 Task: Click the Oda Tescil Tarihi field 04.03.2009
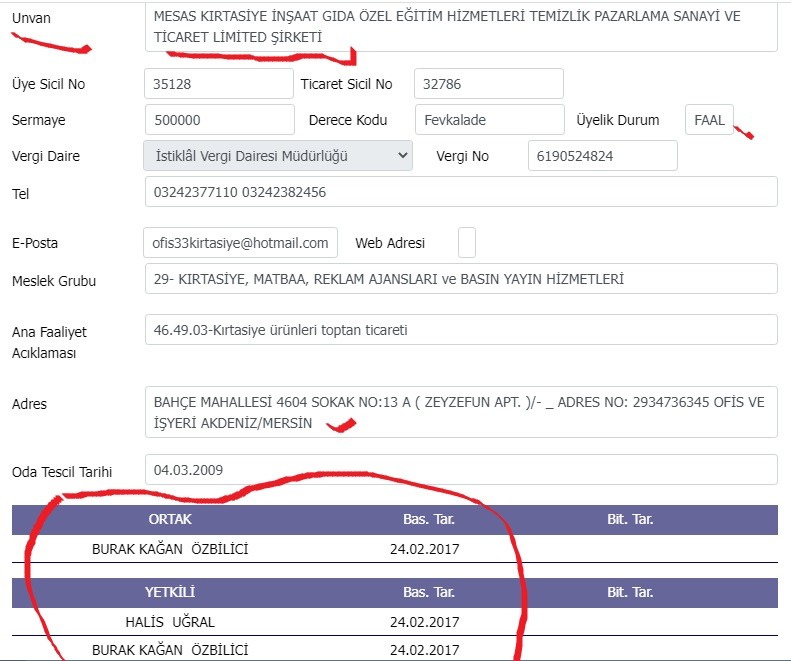click(x=461, y=470)
